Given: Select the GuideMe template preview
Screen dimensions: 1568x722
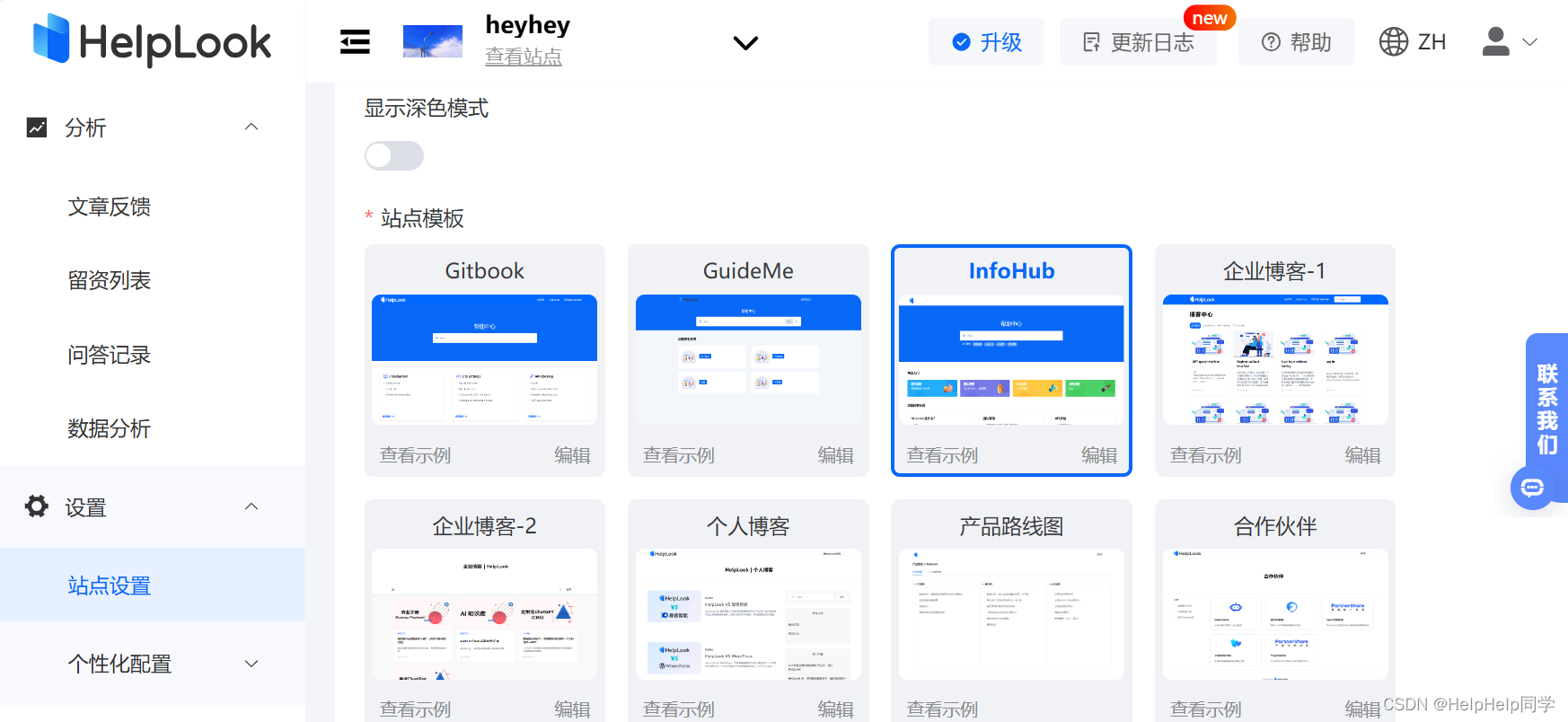Looking at the screenshot, I should [x=748, y=360].
